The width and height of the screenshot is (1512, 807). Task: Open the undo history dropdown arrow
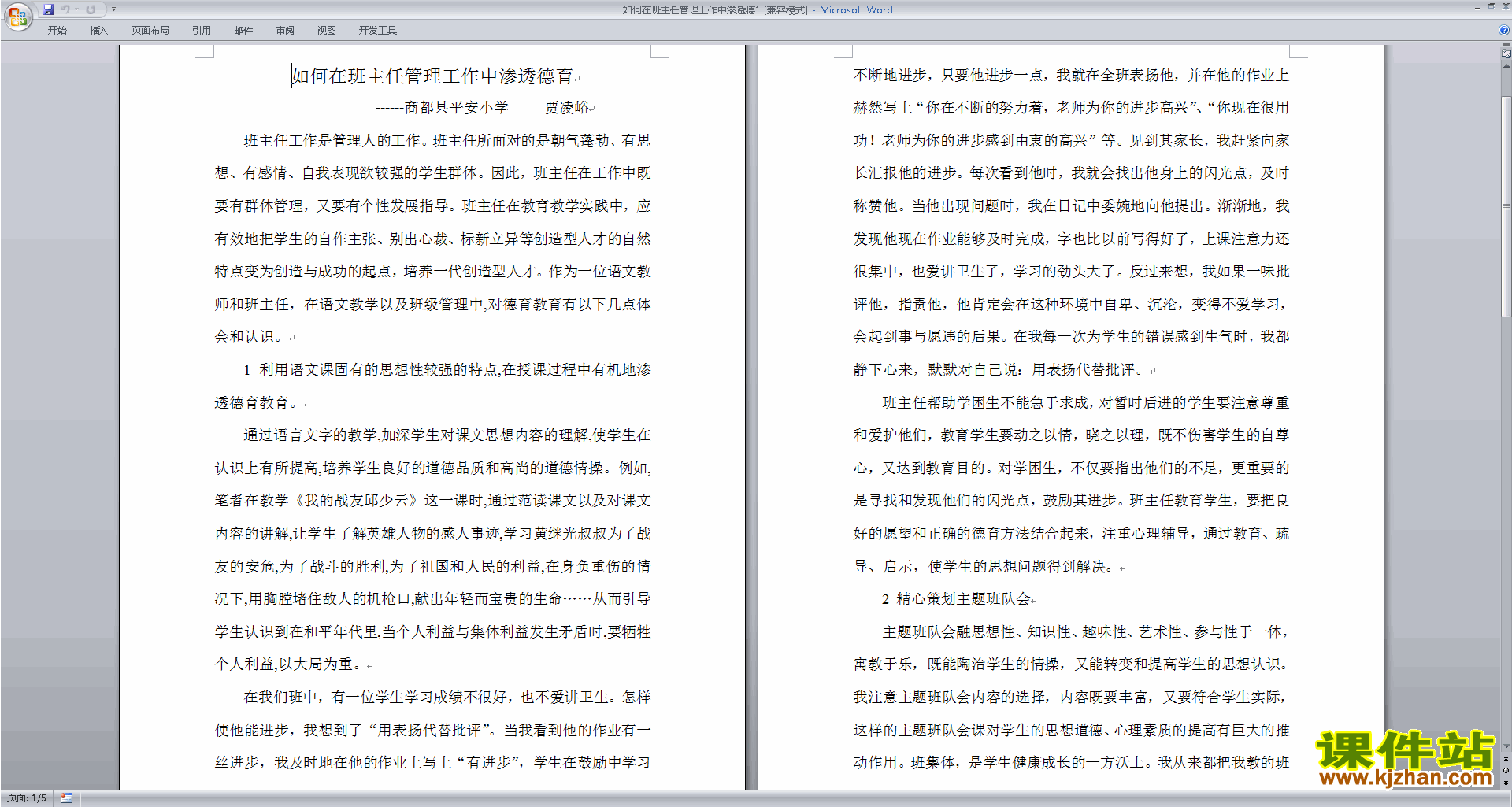76,9
